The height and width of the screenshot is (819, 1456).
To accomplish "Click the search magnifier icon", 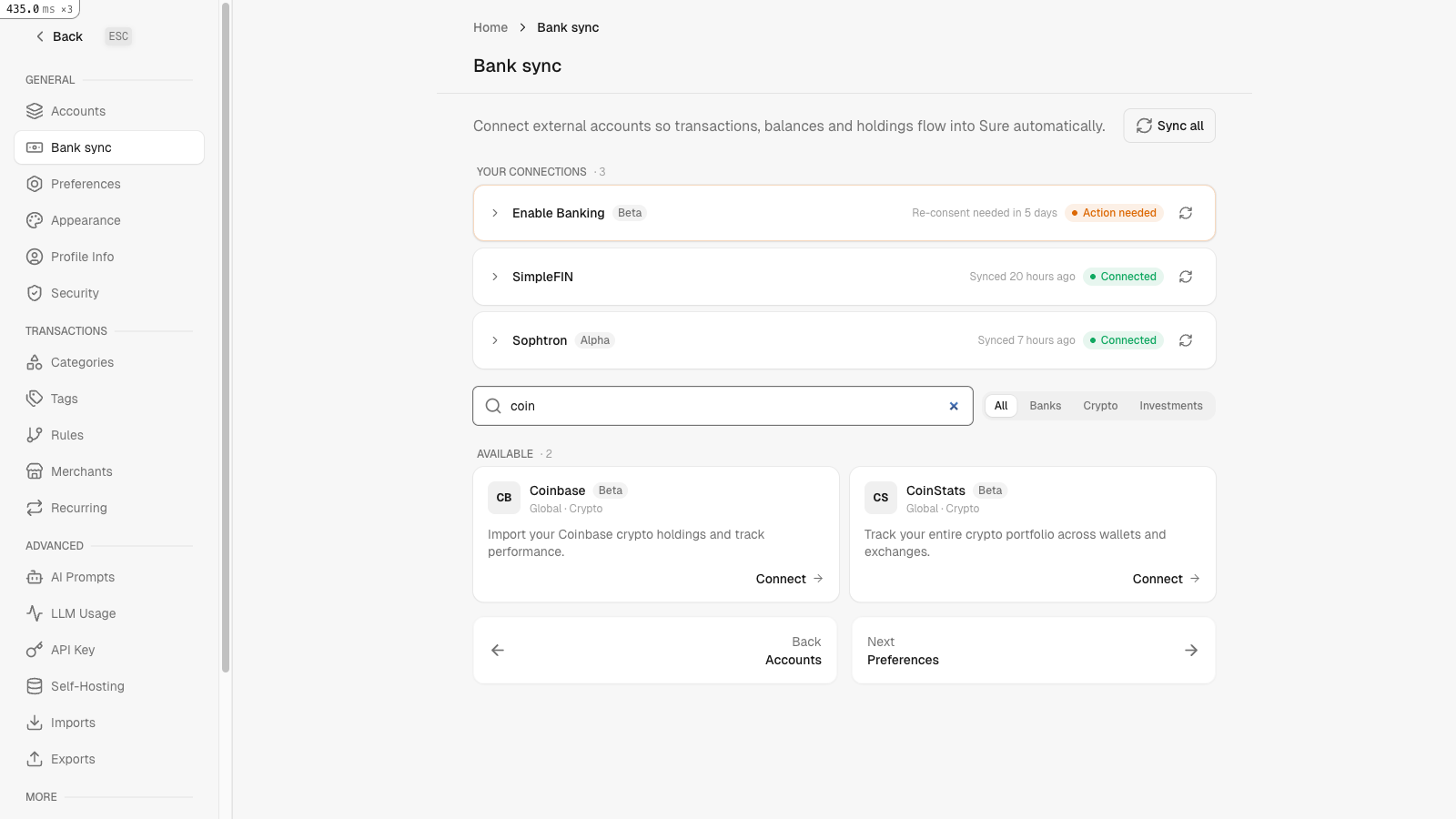I will coord(493,406).
